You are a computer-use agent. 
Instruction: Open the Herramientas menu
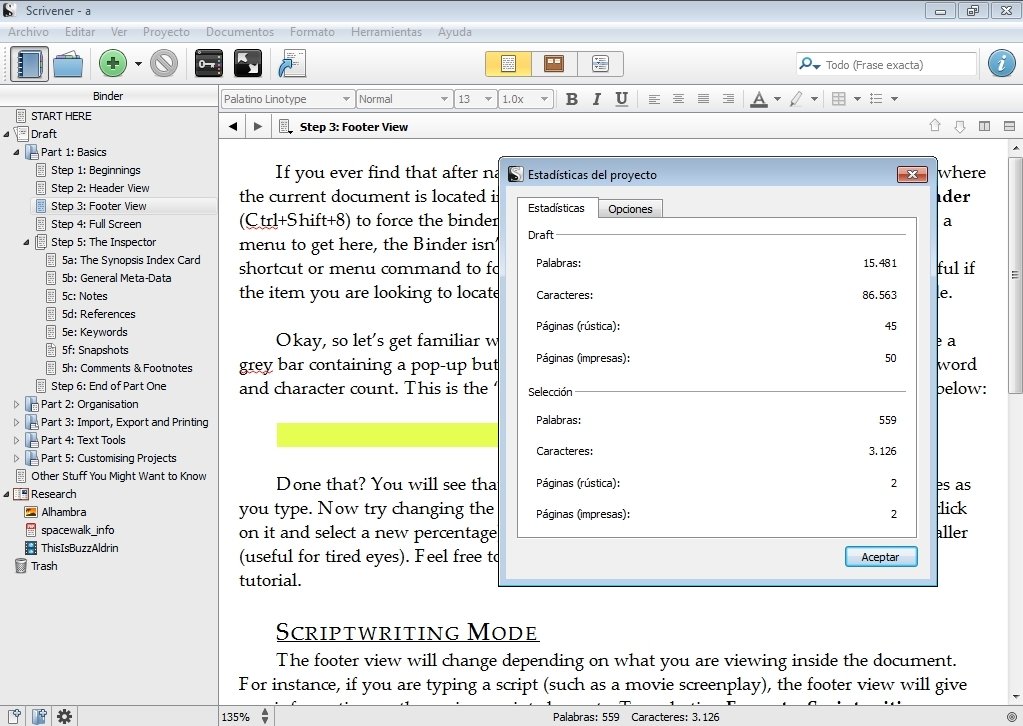tap(386, 32)
